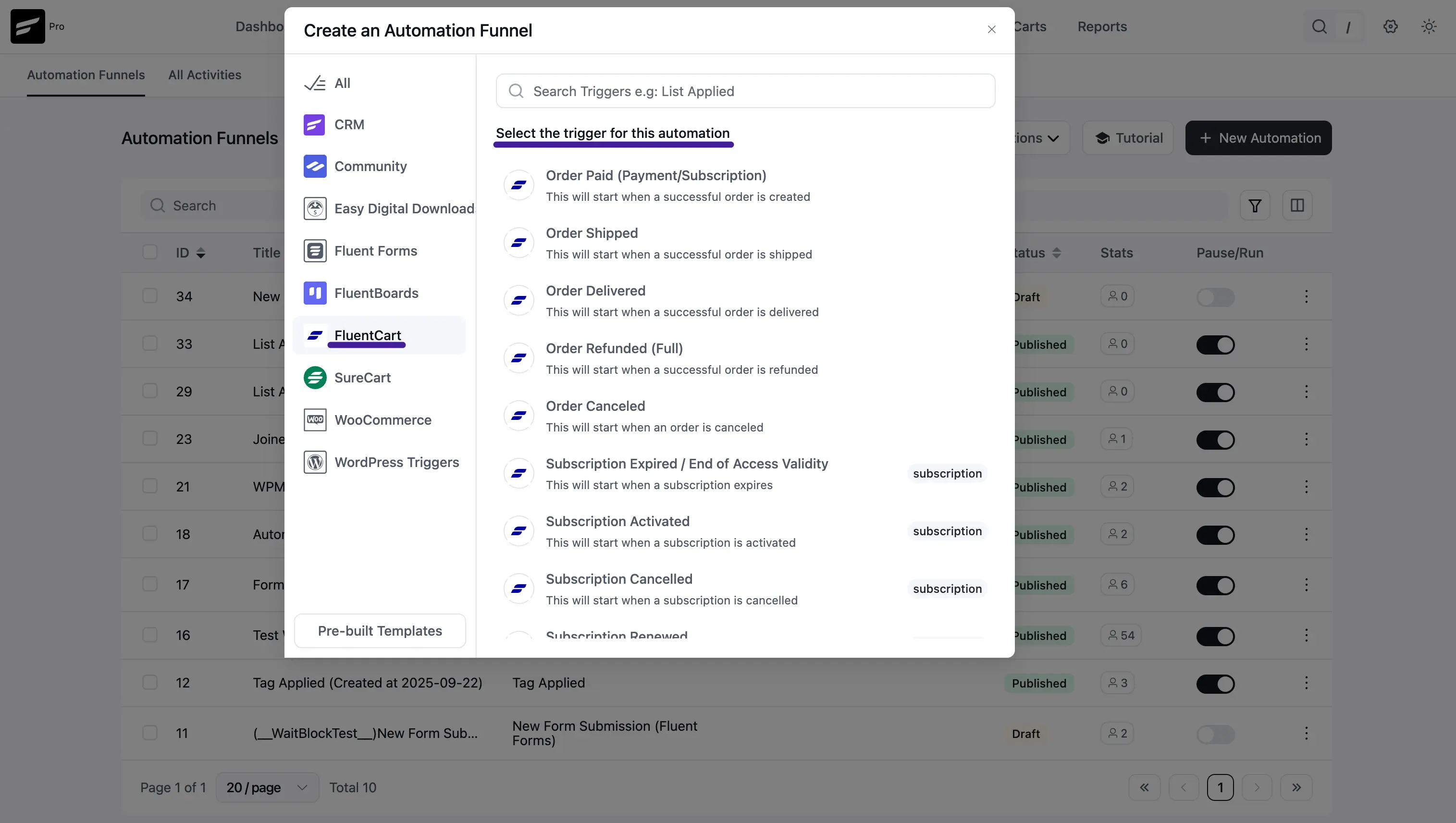
Task: Choose the Order Paid (Payment/Subscription) trigger
Action: (x=745, y=185)
